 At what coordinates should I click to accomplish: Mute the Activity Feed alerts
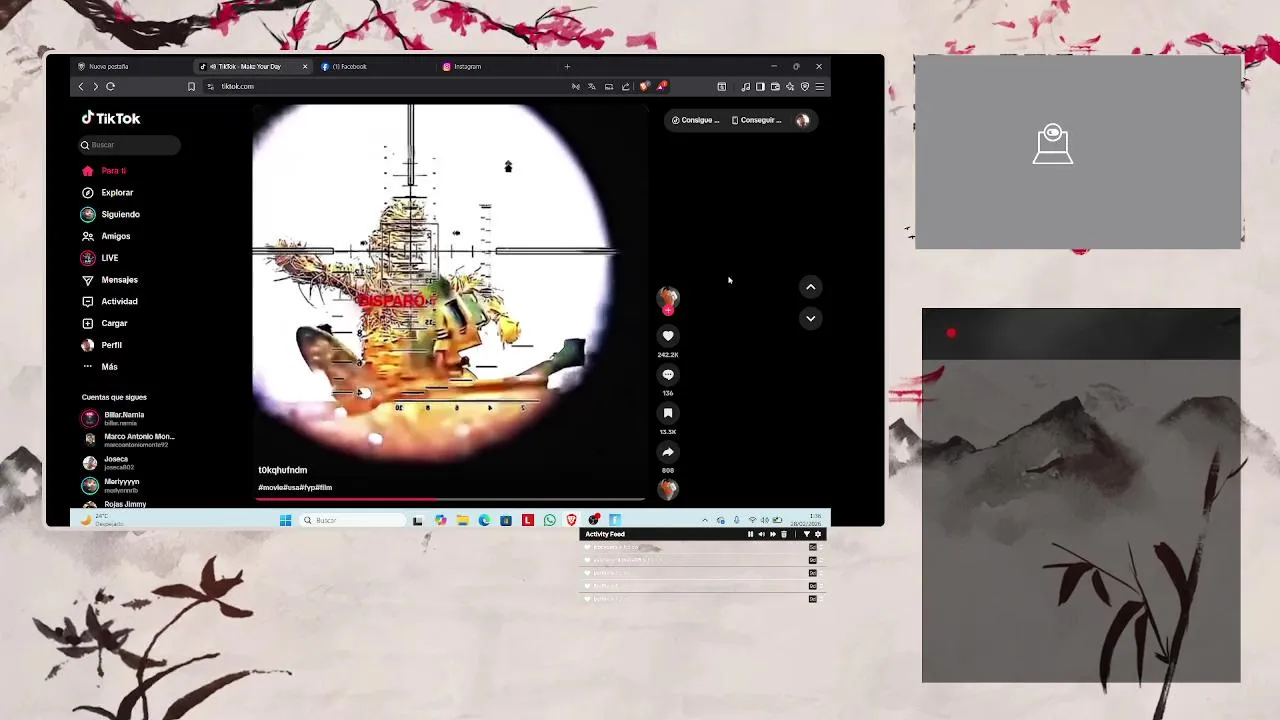pos(761,534)
